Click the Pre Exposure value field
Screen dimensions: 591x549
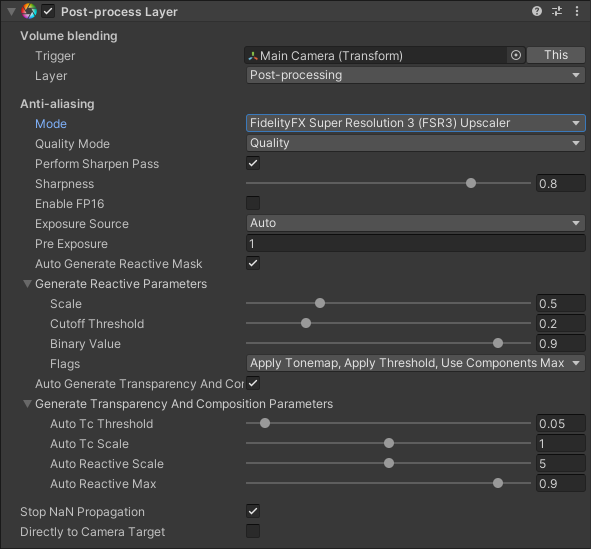pyautogui.click(x=415, y=243)
